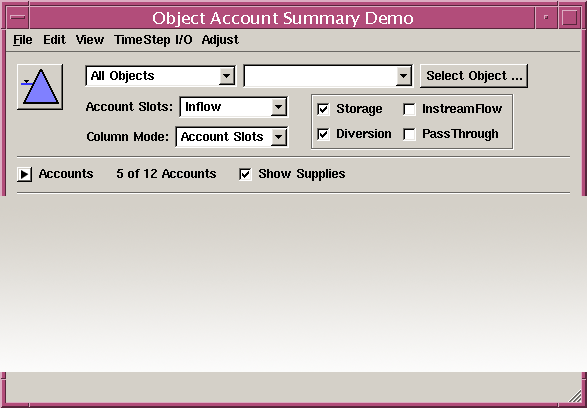
Task: Enable the PassThrough checkbox
Action: [409, 134]
